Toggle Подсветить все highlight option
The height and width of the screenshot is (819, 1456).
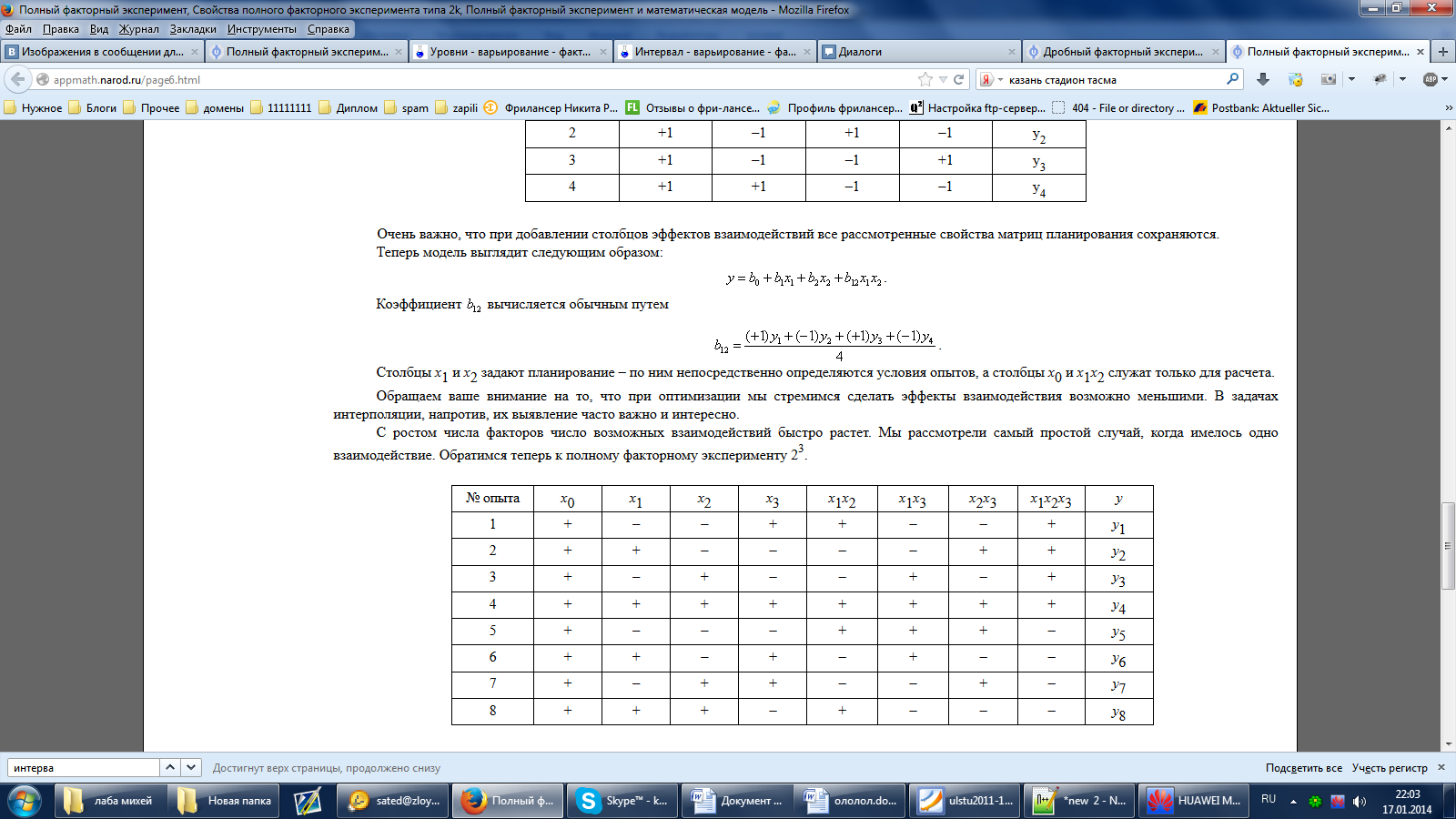coord(1303,767)
